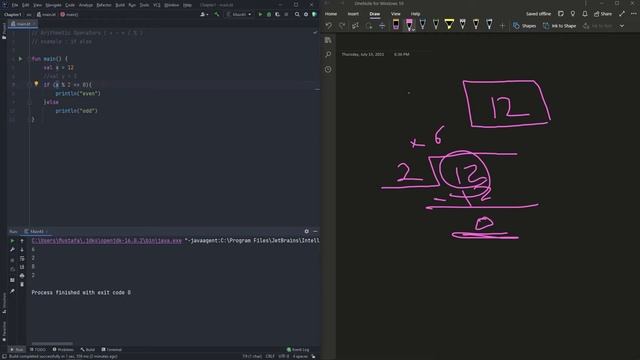Screen dimensions: 640x360
Task: Open the File menu in IntelliJ
Action: (x=15, y=5)
